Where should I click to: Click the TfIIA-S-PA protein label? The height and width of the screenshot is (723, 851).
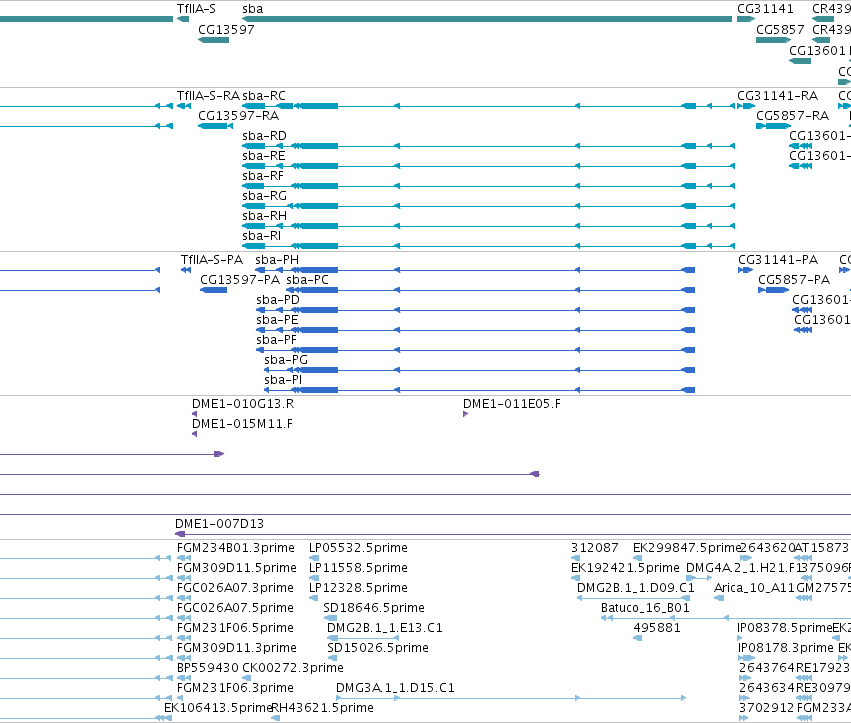(212, 260)
